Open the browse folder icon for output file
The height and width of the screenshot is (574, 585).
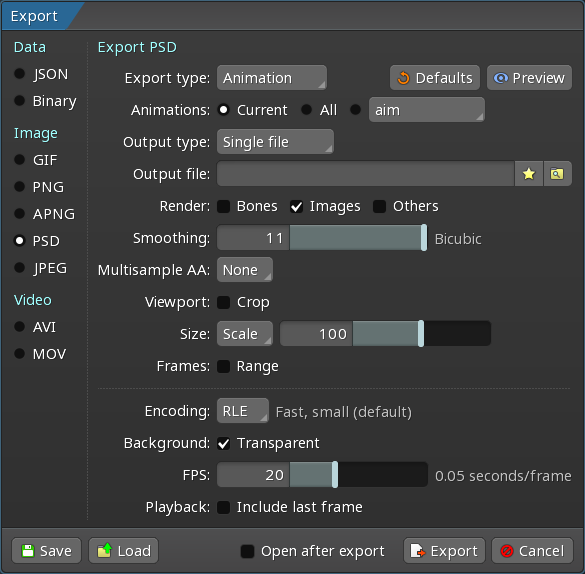[557, 174]
